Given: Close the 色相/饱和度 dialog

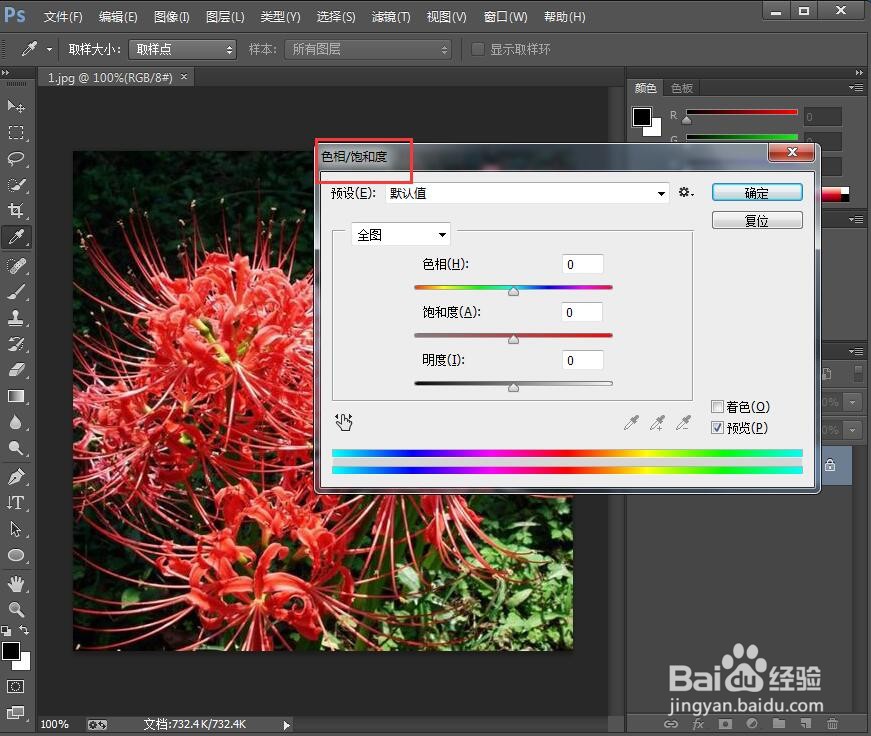Looking at the screenshot, I should (x=792, y=152).
